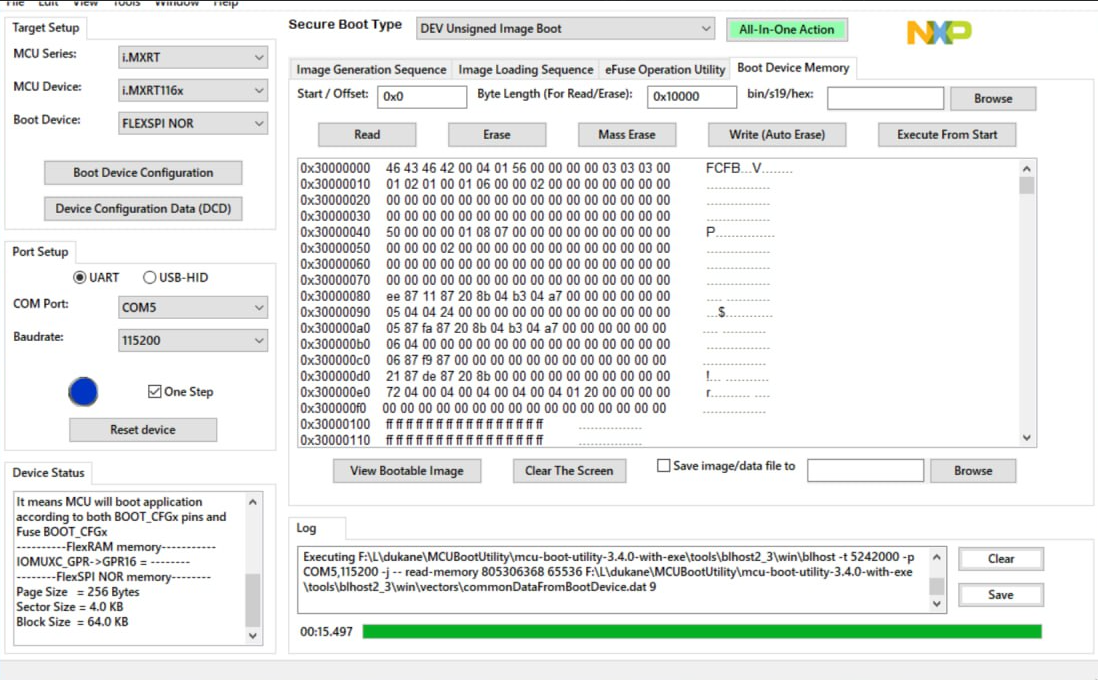Click the blue connection status indicator
This screenshot has width=1098, height=680.
[83, 391]
